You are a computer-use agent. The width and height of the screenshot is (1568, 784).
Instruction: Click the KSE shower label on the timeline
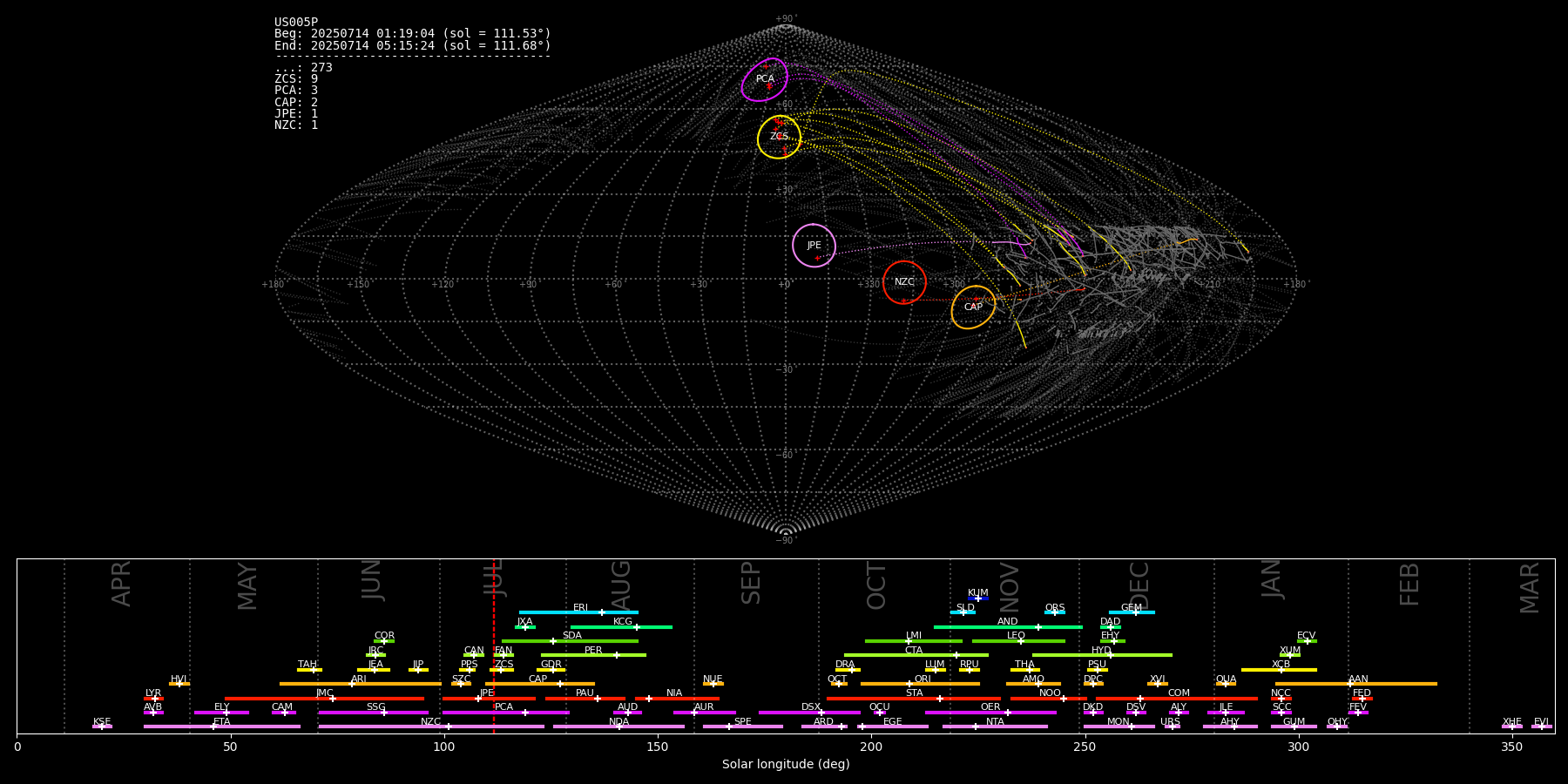[102, 722]
